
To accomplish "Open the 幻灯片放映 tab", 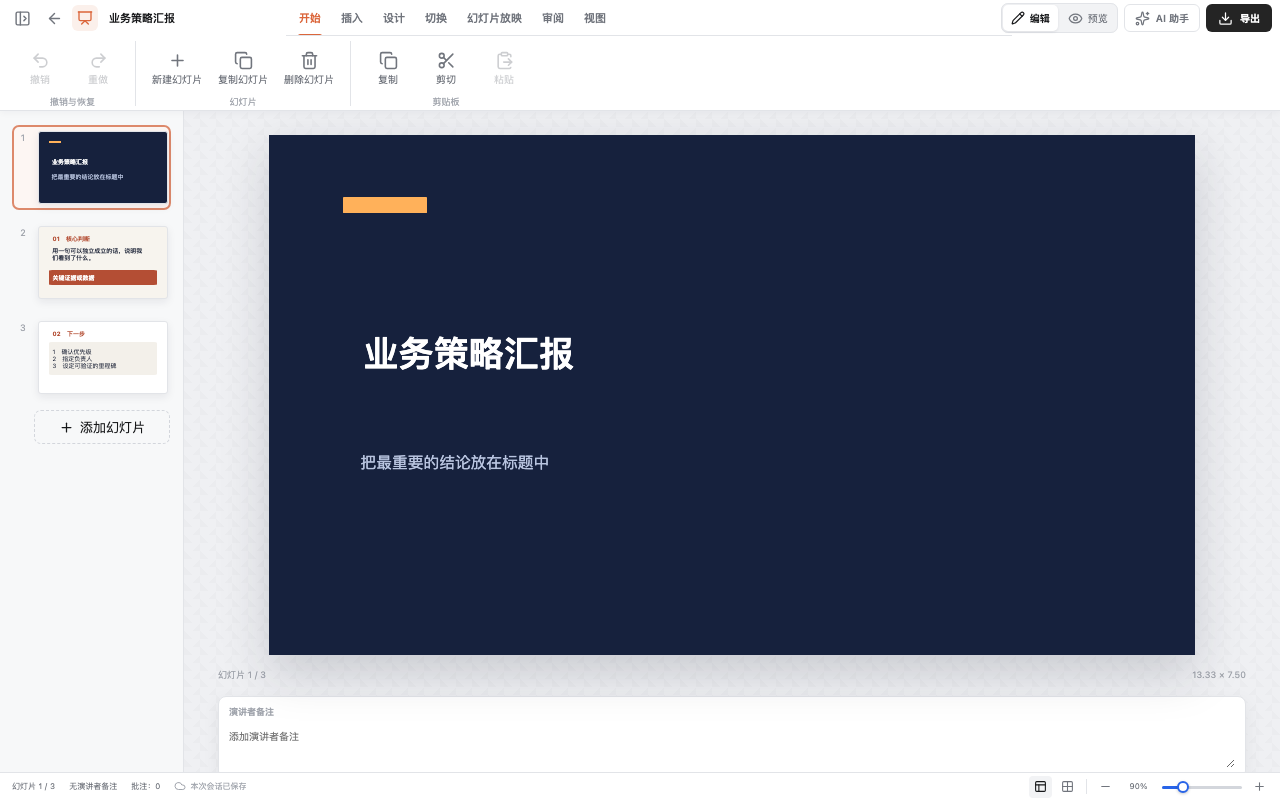I will 494,18.
